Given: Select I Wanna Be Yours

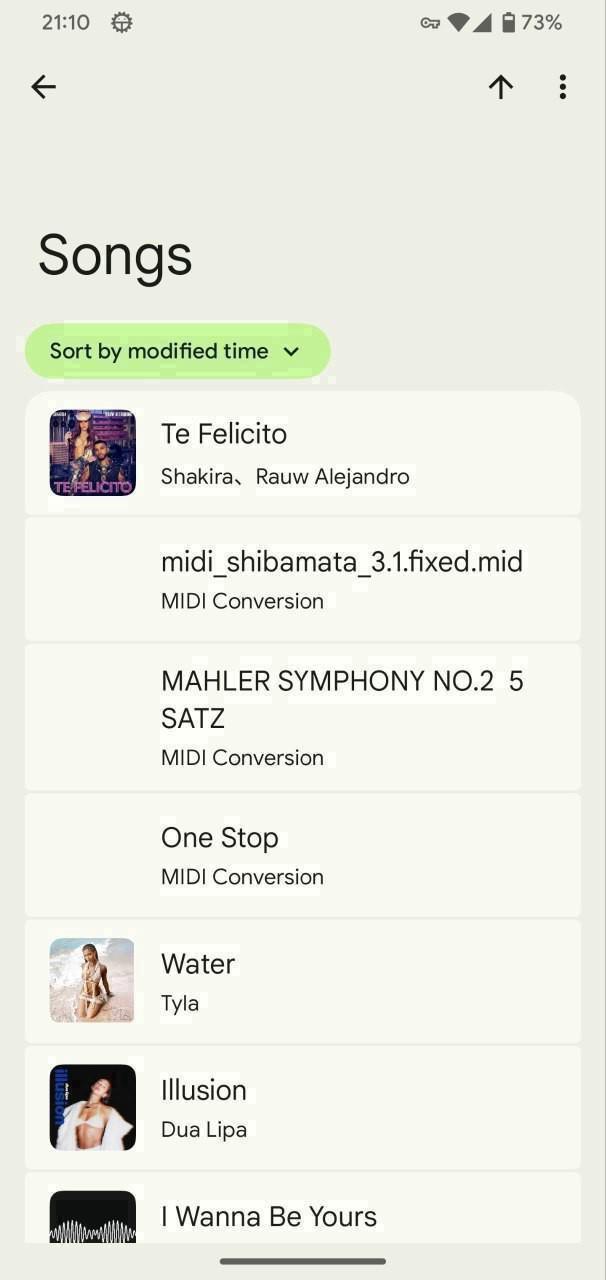Looking at the screenshot, I should tap(302, 1215).
